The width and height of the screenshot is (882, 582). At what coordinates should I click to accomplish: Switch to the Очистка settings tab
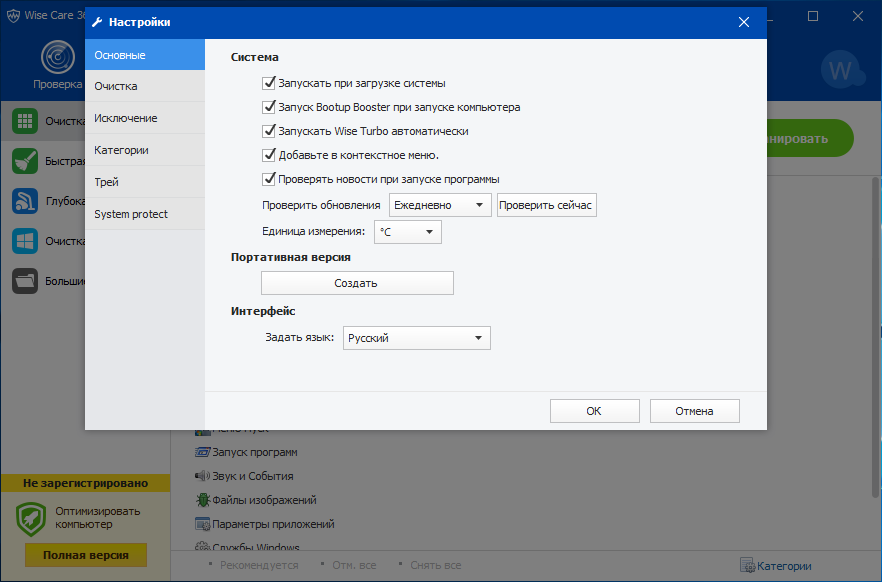pyautogui.click(x=145, y=86)
